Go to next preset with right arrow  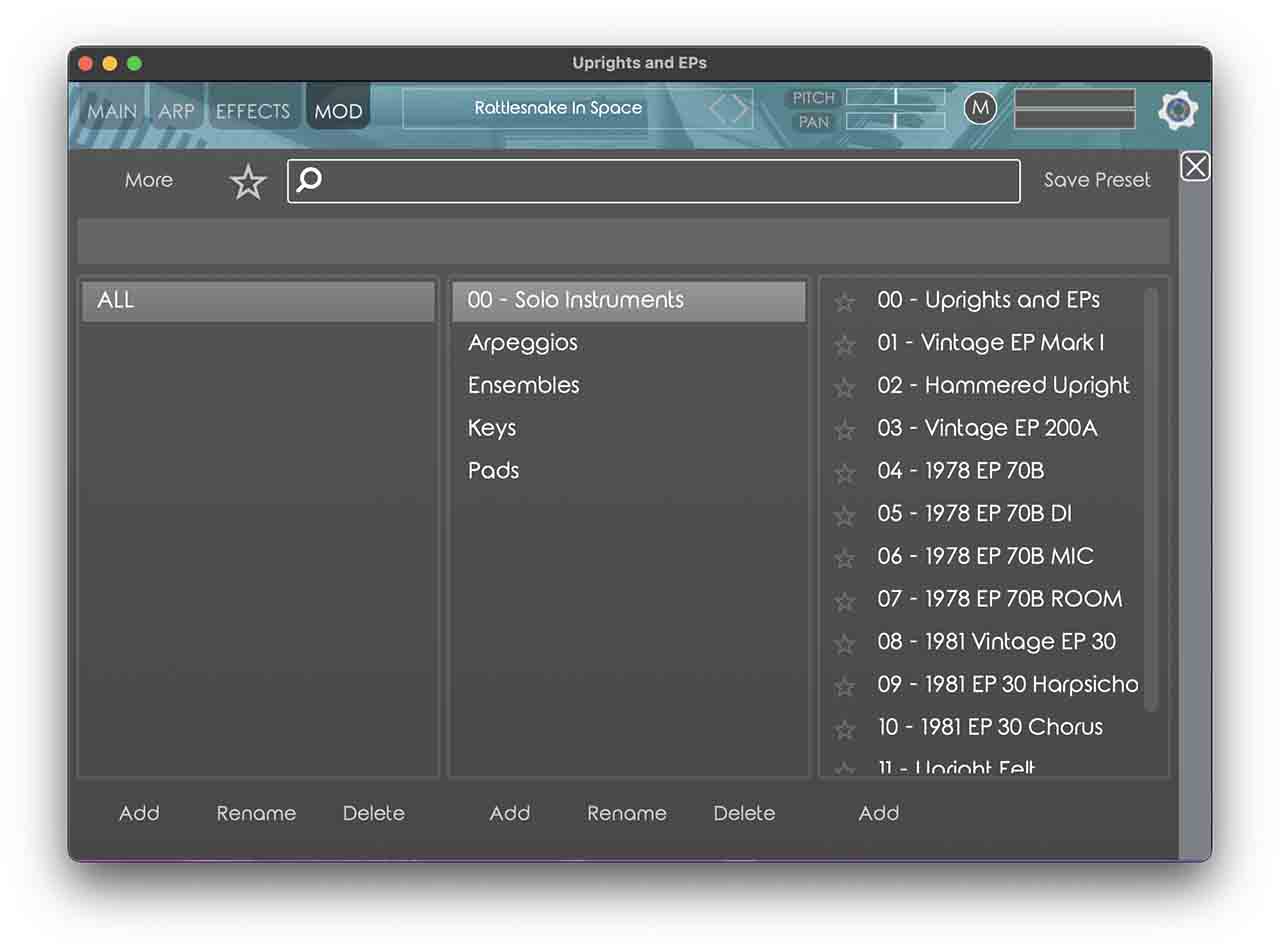tap(741, 109)
